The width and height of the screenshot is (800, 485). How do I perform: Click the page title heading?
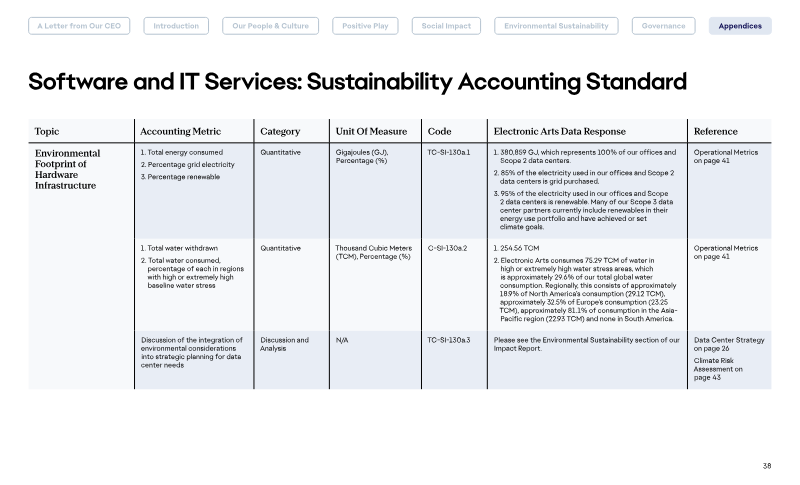358,82
